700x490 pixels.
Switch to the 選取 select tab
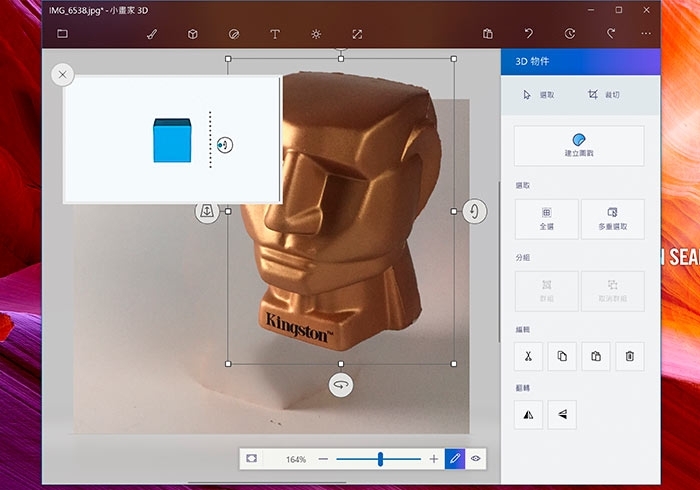click(x=540, y=95)
